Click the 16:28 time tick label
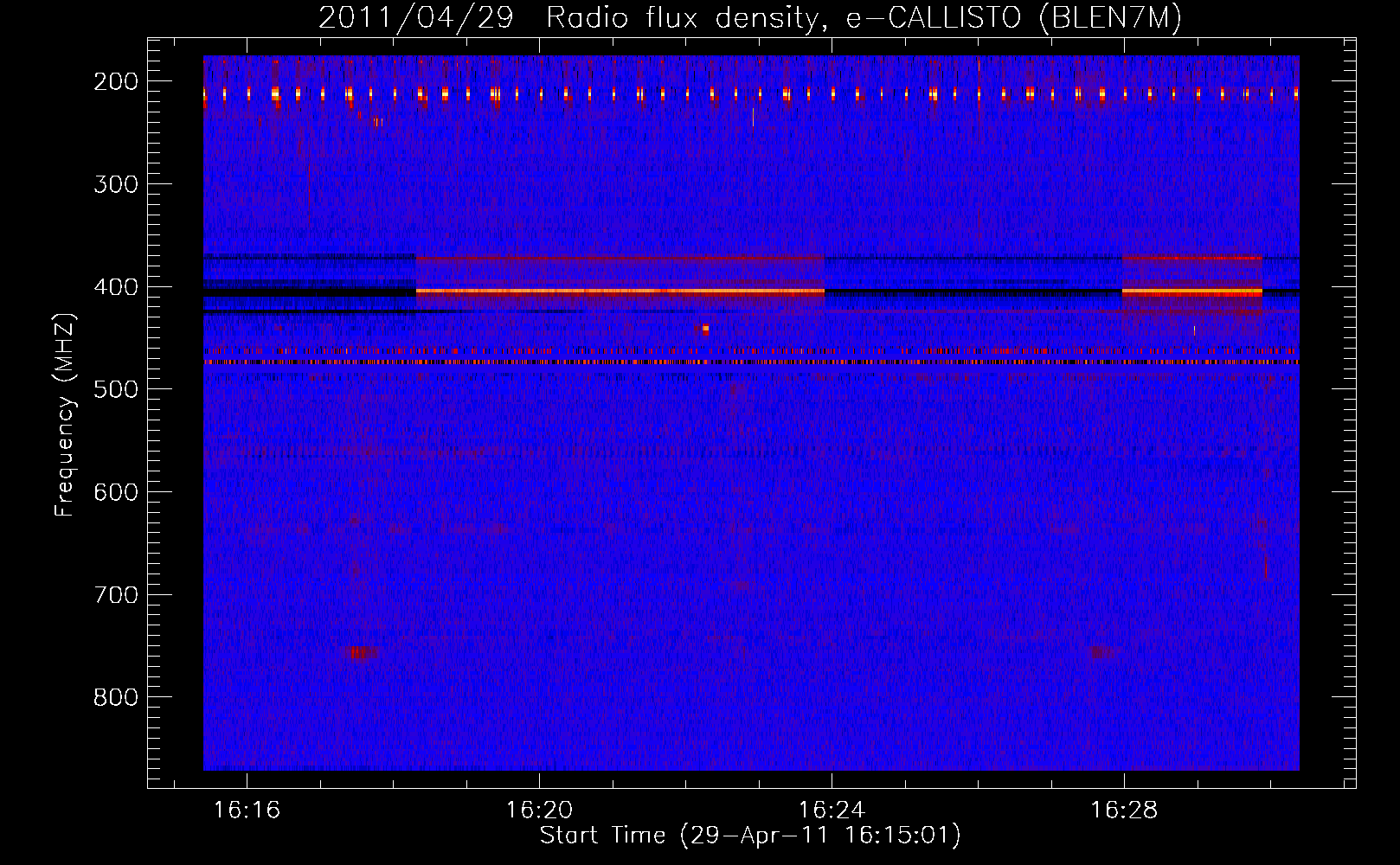This screenshot has height=865, width=1400. click(1124, 811)
